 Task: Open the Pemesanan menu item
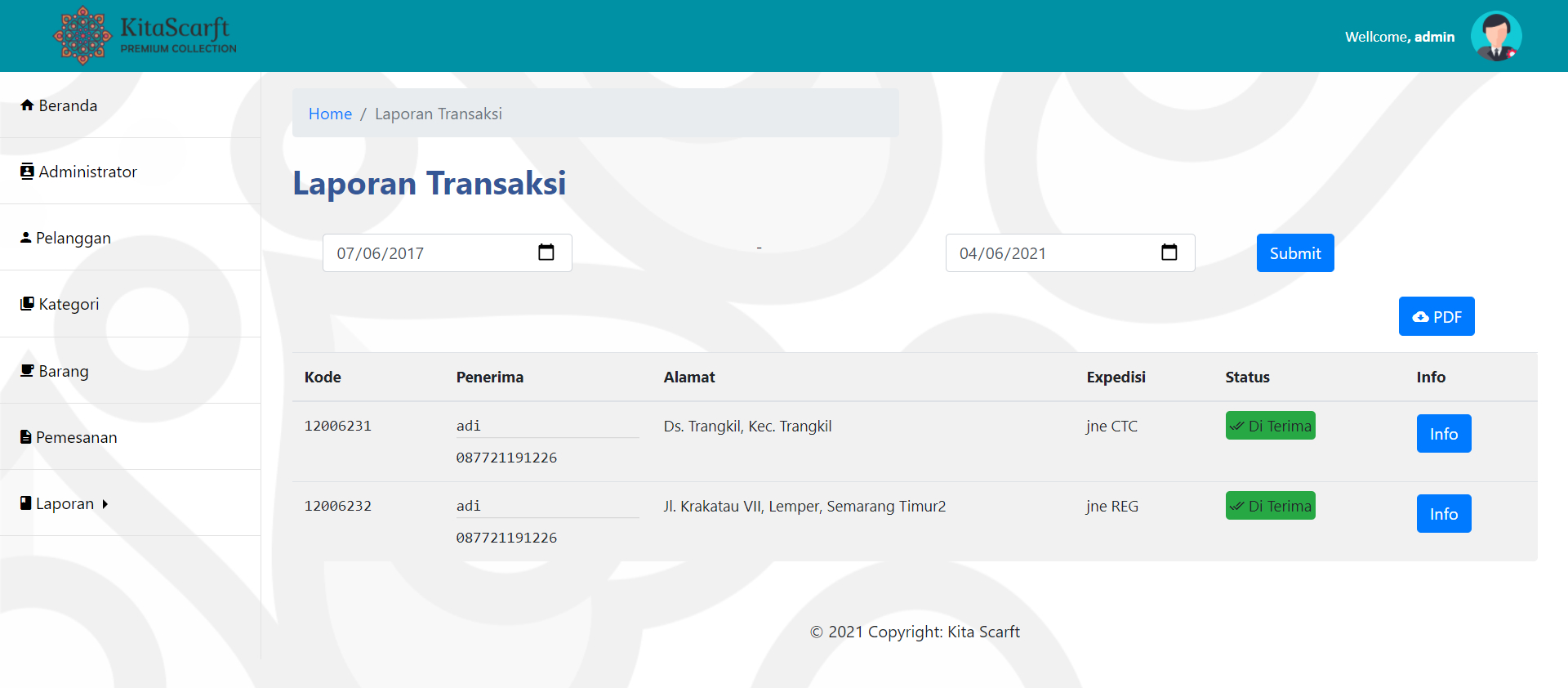coord(76,437)
